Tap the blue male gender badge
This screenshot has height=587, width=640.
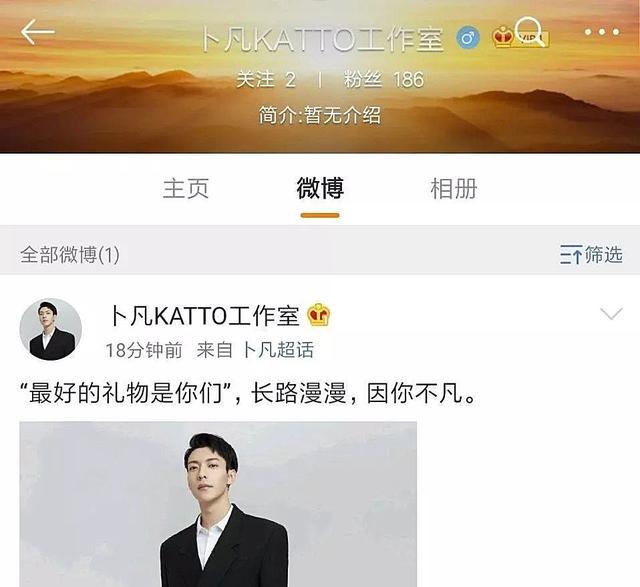(x=467, y=38)
